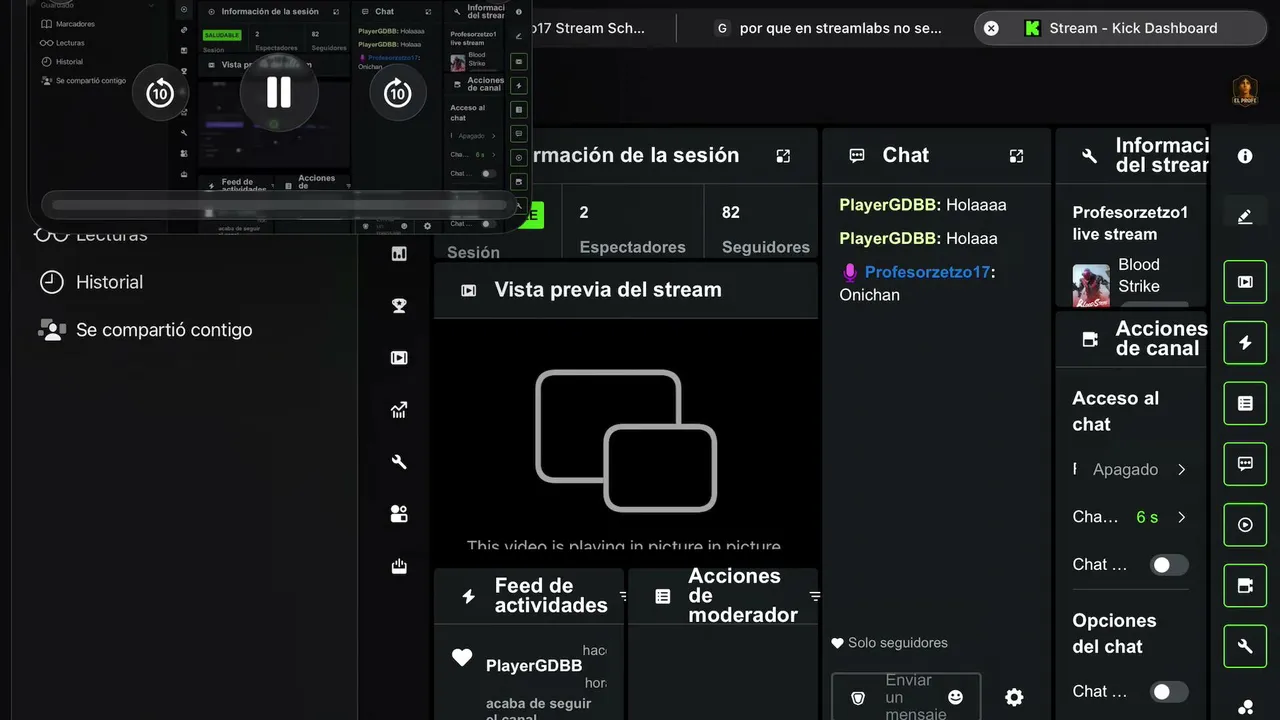
Task: Toggle moderator actions list button in right toolbar
Action: pyautogui.click(x=1245, y=403)
